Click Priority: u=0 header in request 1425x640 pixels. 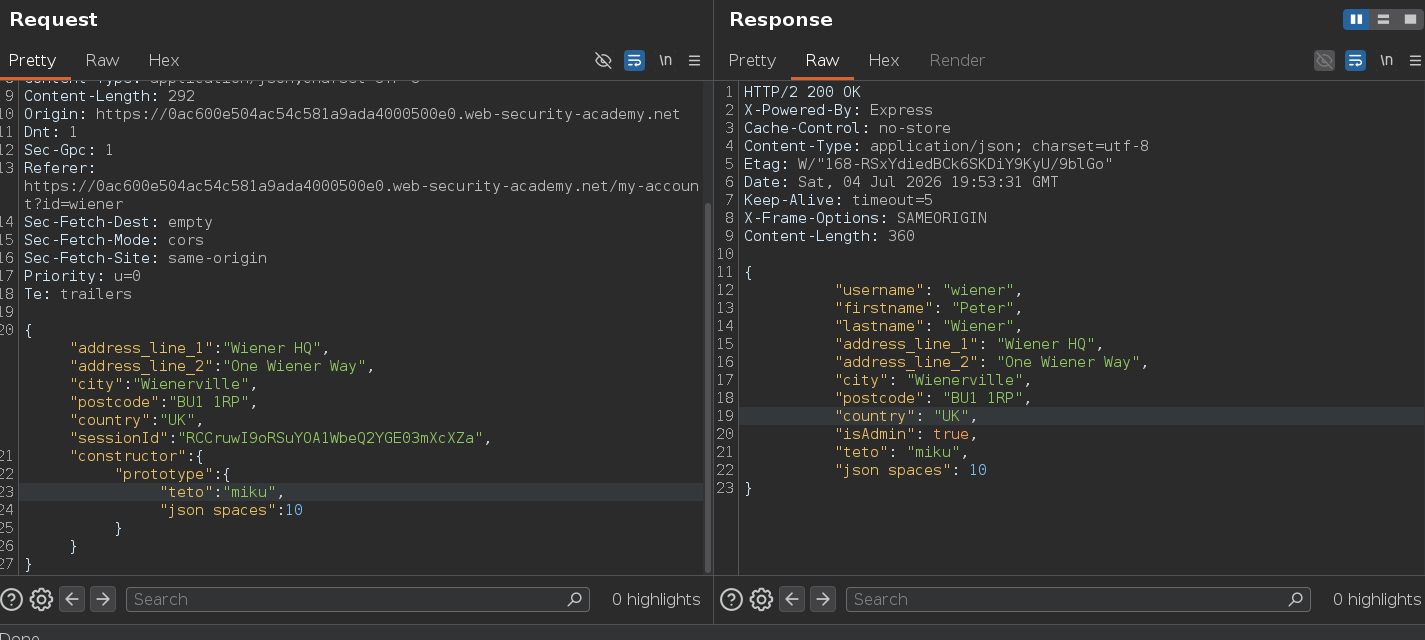(82, 276)
